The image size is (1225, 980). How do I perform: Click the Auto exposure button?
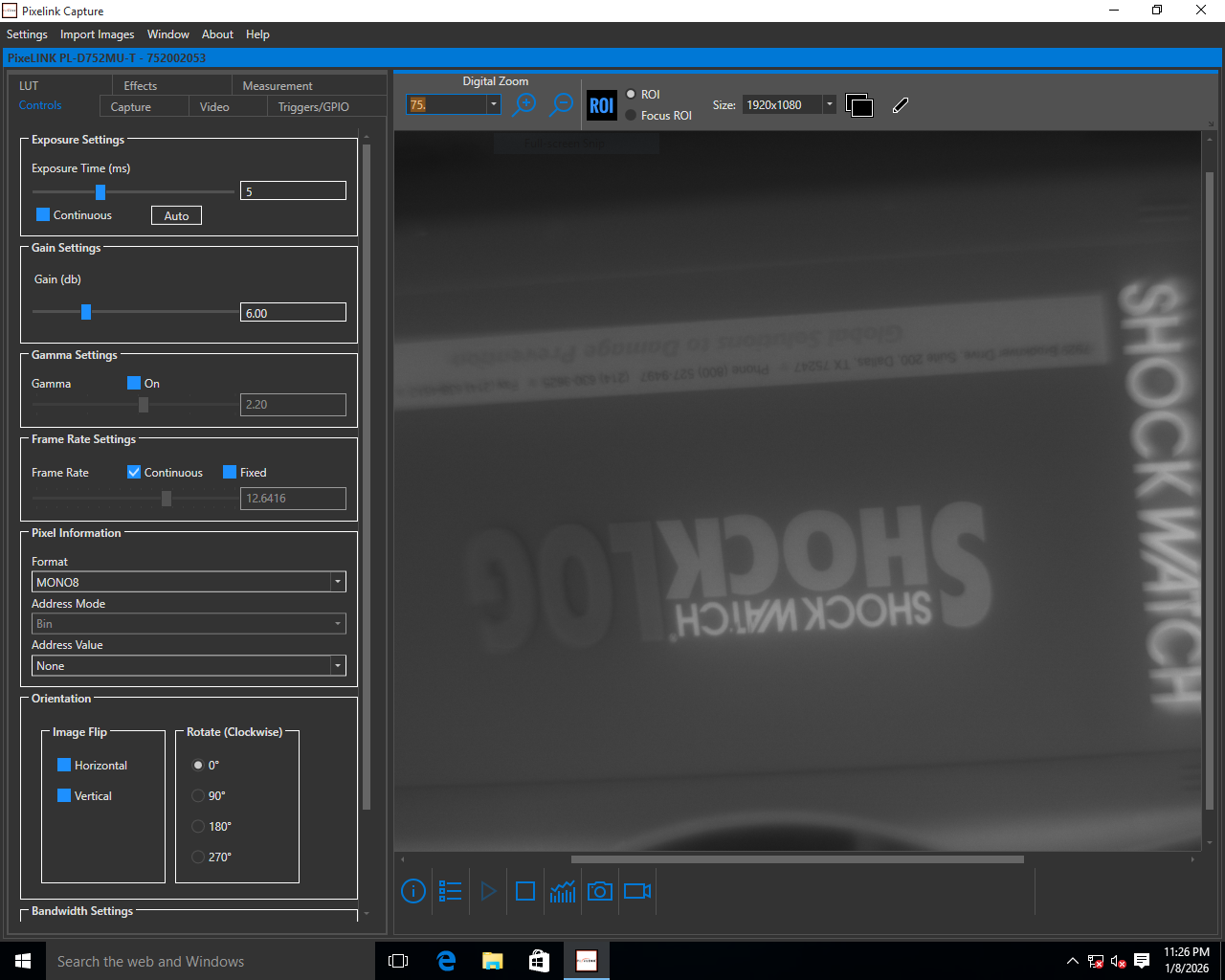[x=176, y=215]
